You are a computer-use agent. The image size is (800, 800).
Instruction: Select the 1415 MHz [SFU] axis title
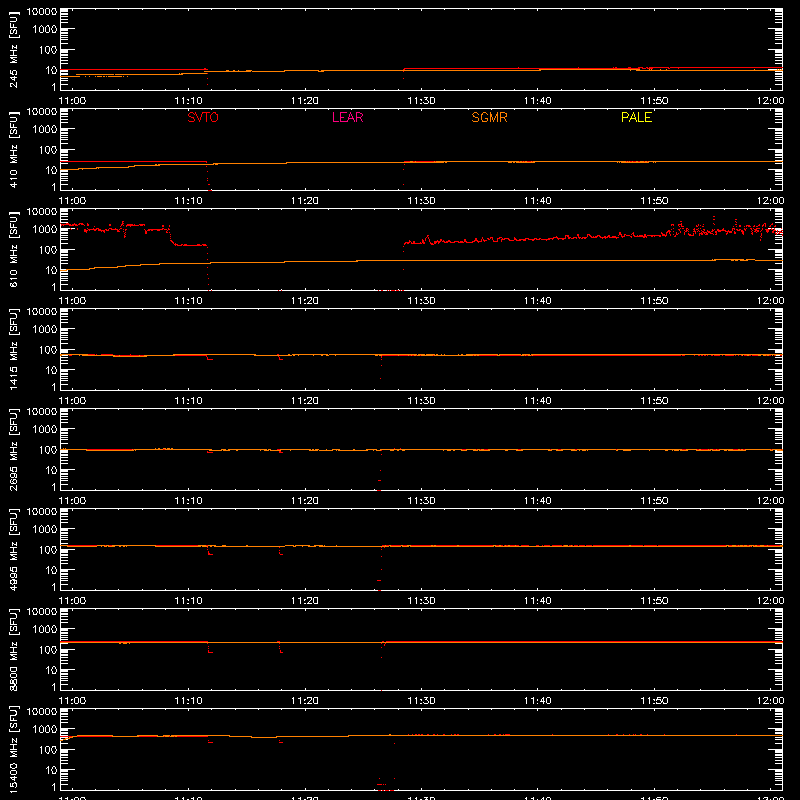13,349
